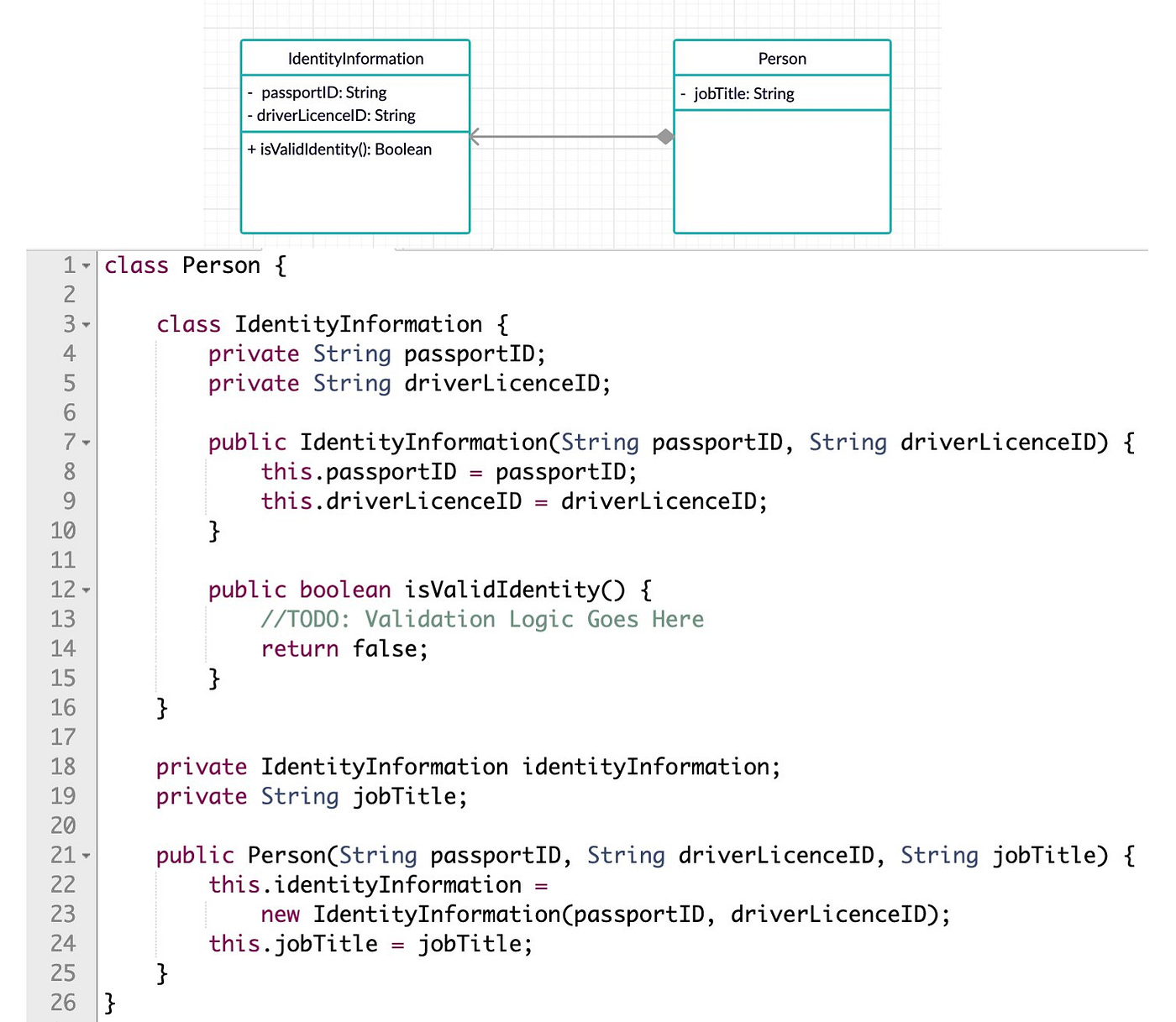Collapse the IdentityInformation constructor fold at line 7
The height and width of the screenshot is (1022, 1176).
click(87, 442)
